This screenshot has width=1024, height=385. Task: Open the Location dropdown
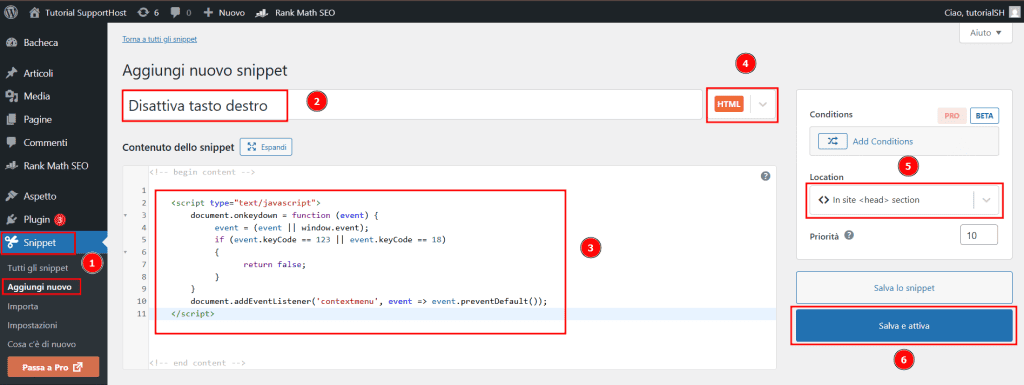point(904,200)
